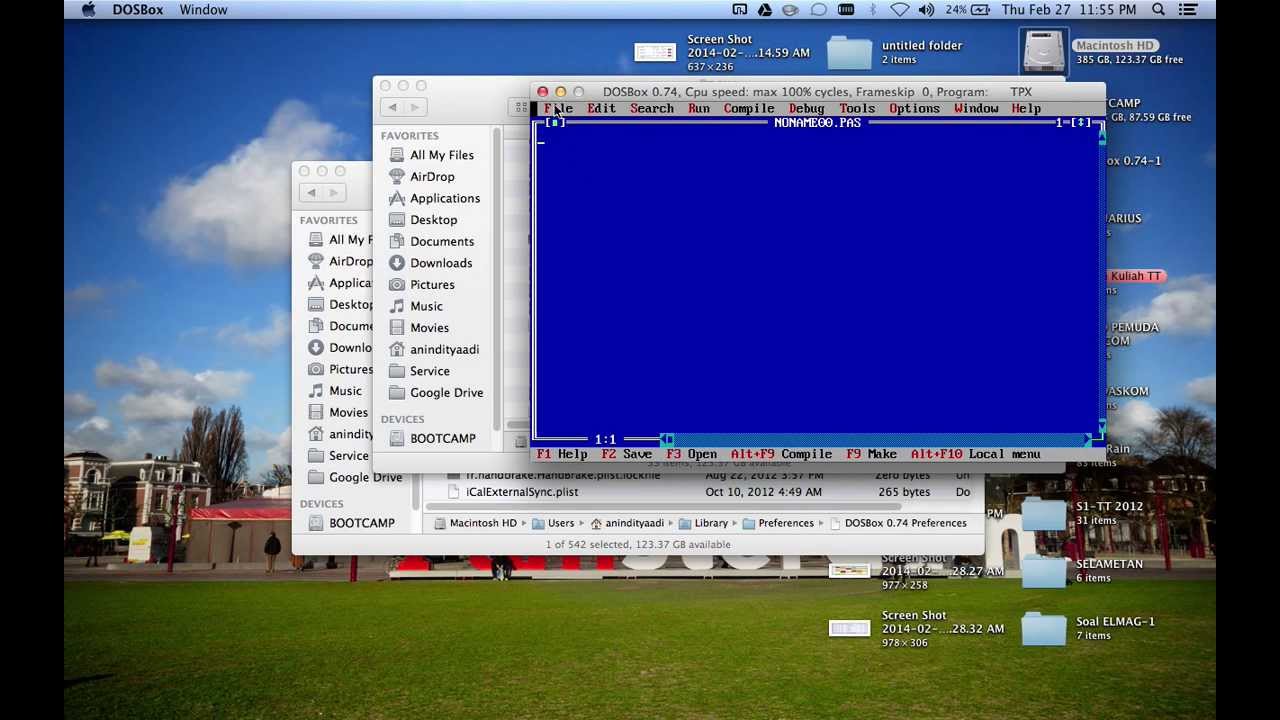Click back arrow in rear Finder window
Image resolution: width=1280 pixels, height=720 pixels.
(x=312, y=193)
